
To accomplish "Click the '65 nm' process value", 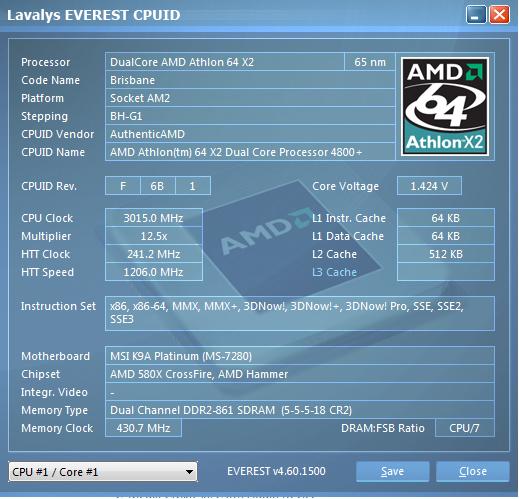I will [370, 62].
